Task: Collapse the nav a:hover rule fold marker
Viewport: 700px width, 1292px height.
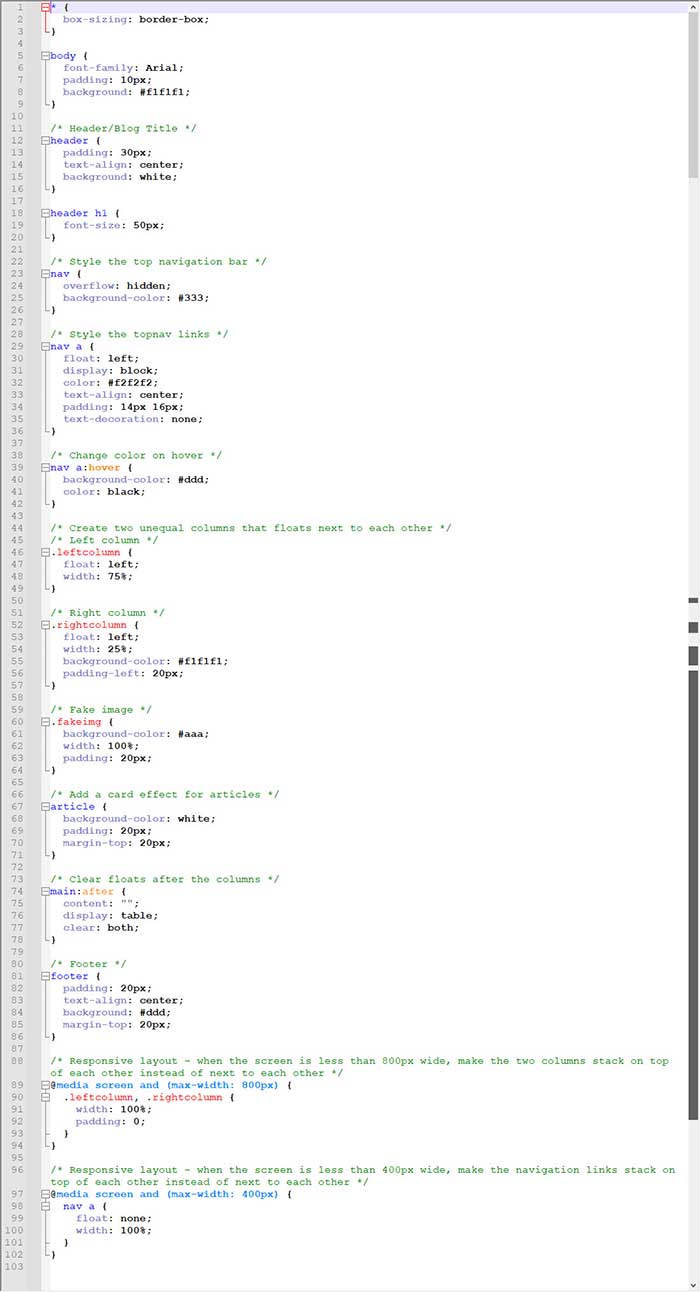Action: point(45,467)
